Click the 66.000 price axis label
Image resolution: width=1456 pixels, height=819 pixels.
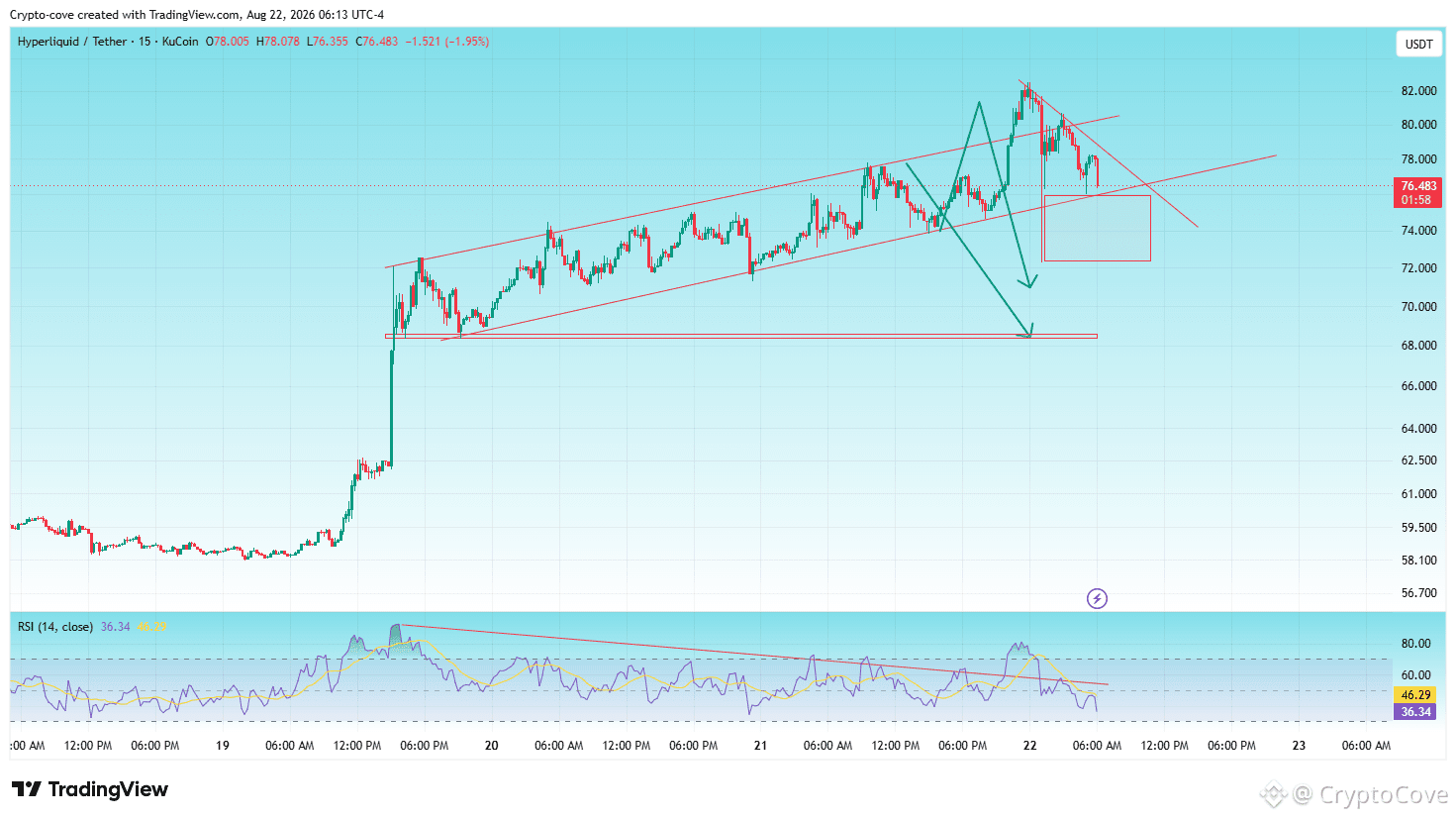click(x=1418, y=386)
